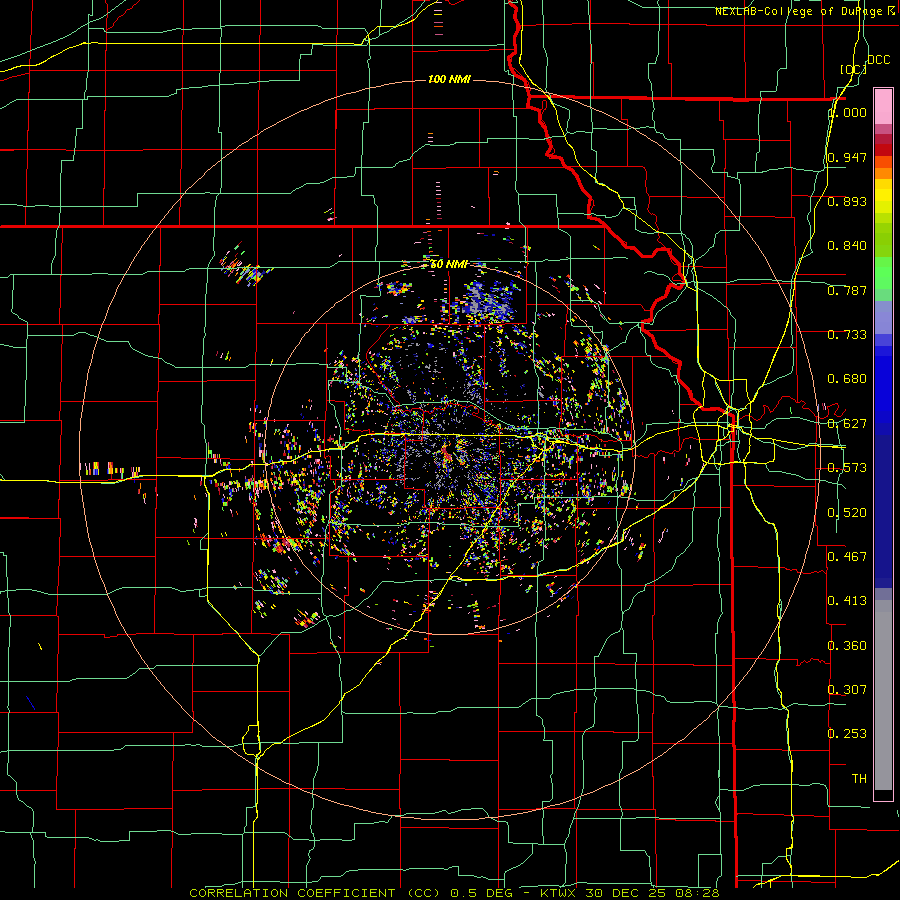Click the 0.787 legend value
This screenshot has width=900, height=900.
click(x=847, y=290)
